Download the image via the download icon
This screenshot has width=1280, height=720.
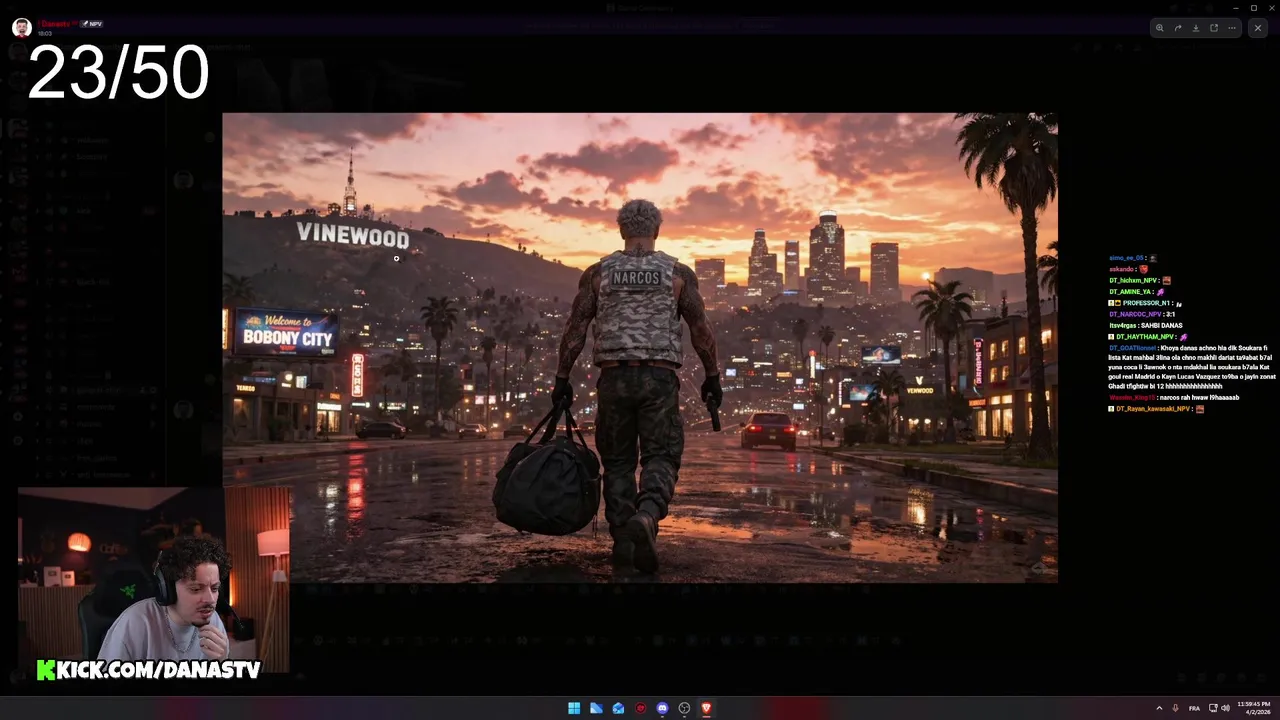[1196, 28]
